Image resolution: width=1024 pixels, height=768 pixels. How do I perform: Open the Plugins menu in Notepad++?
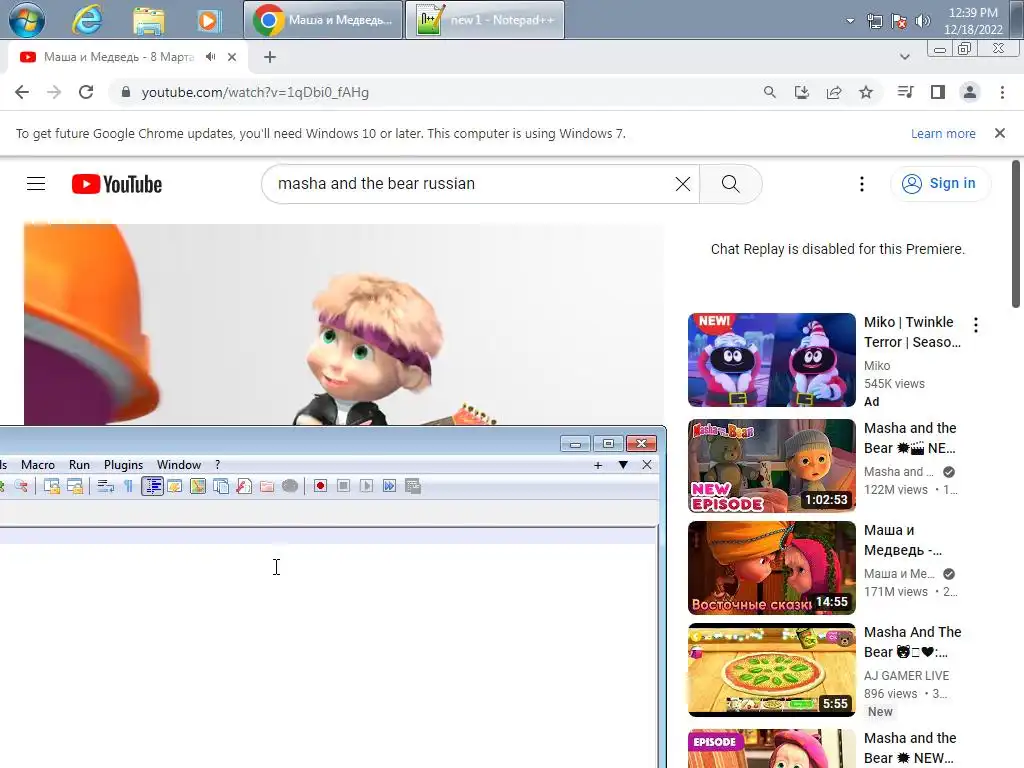coord(123,464)
